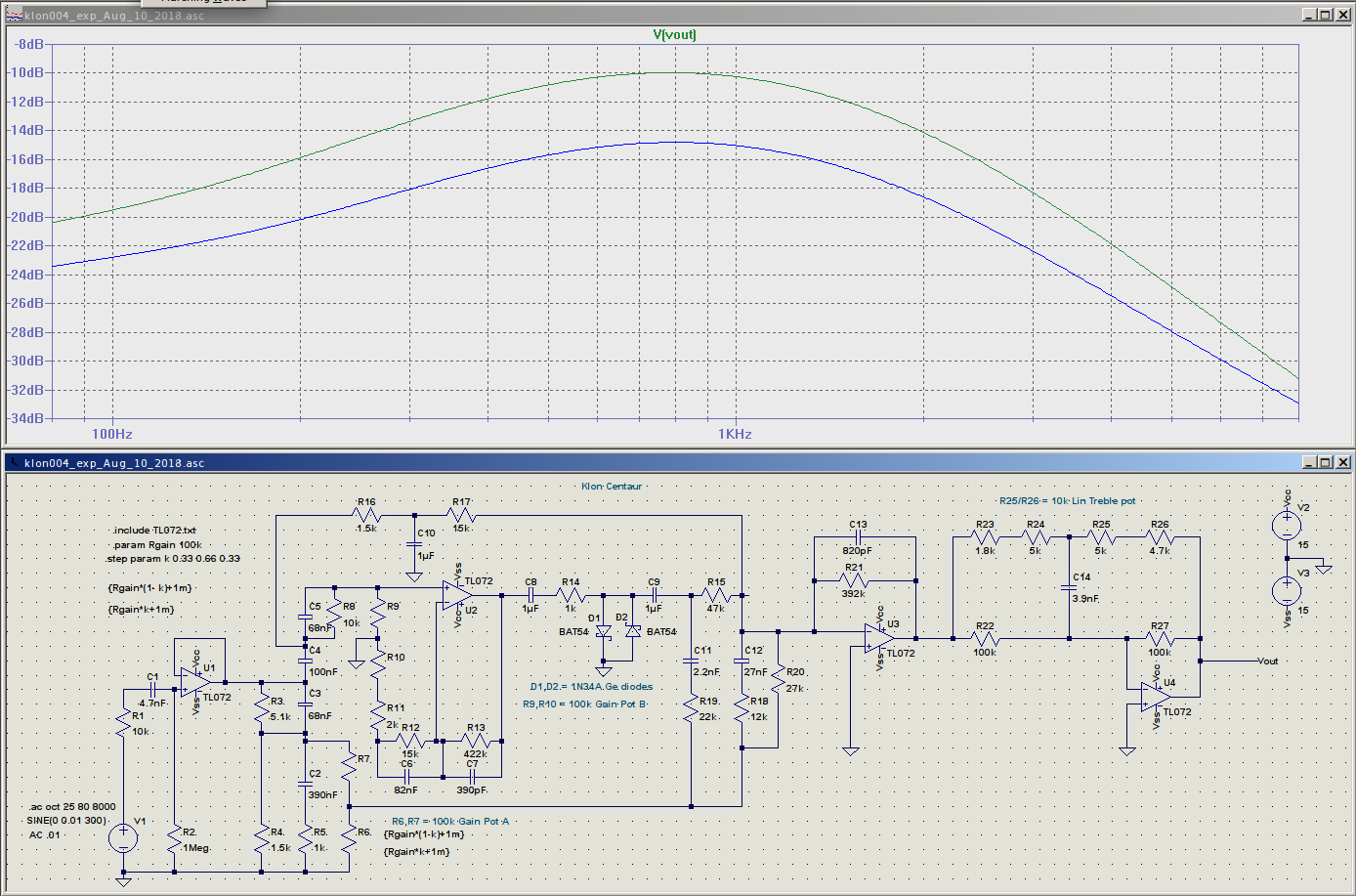The height and width of the screenshot is (896, 1356).
Task: Click the -34dB vertical axis label
Action: click(x=26, y=418)
